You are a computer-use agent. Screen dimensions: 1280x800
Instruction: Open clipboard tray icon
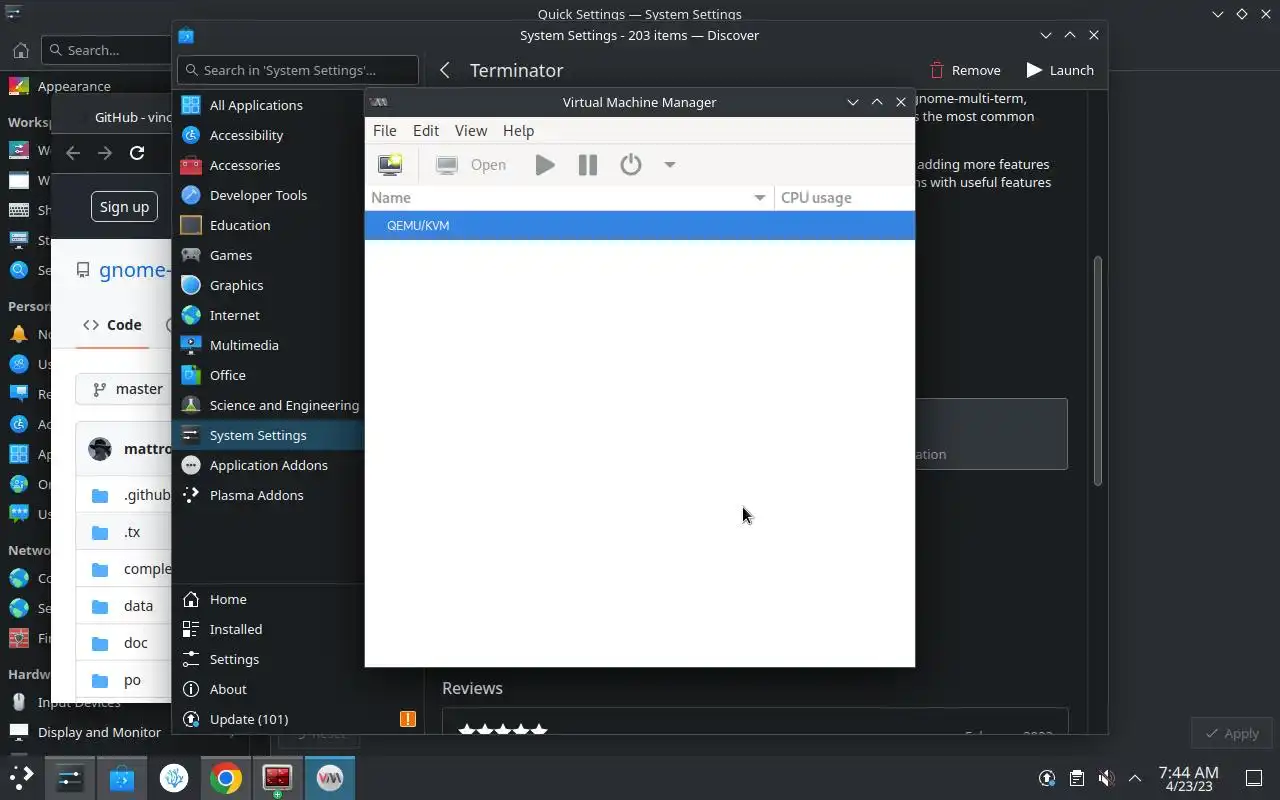1076,777
